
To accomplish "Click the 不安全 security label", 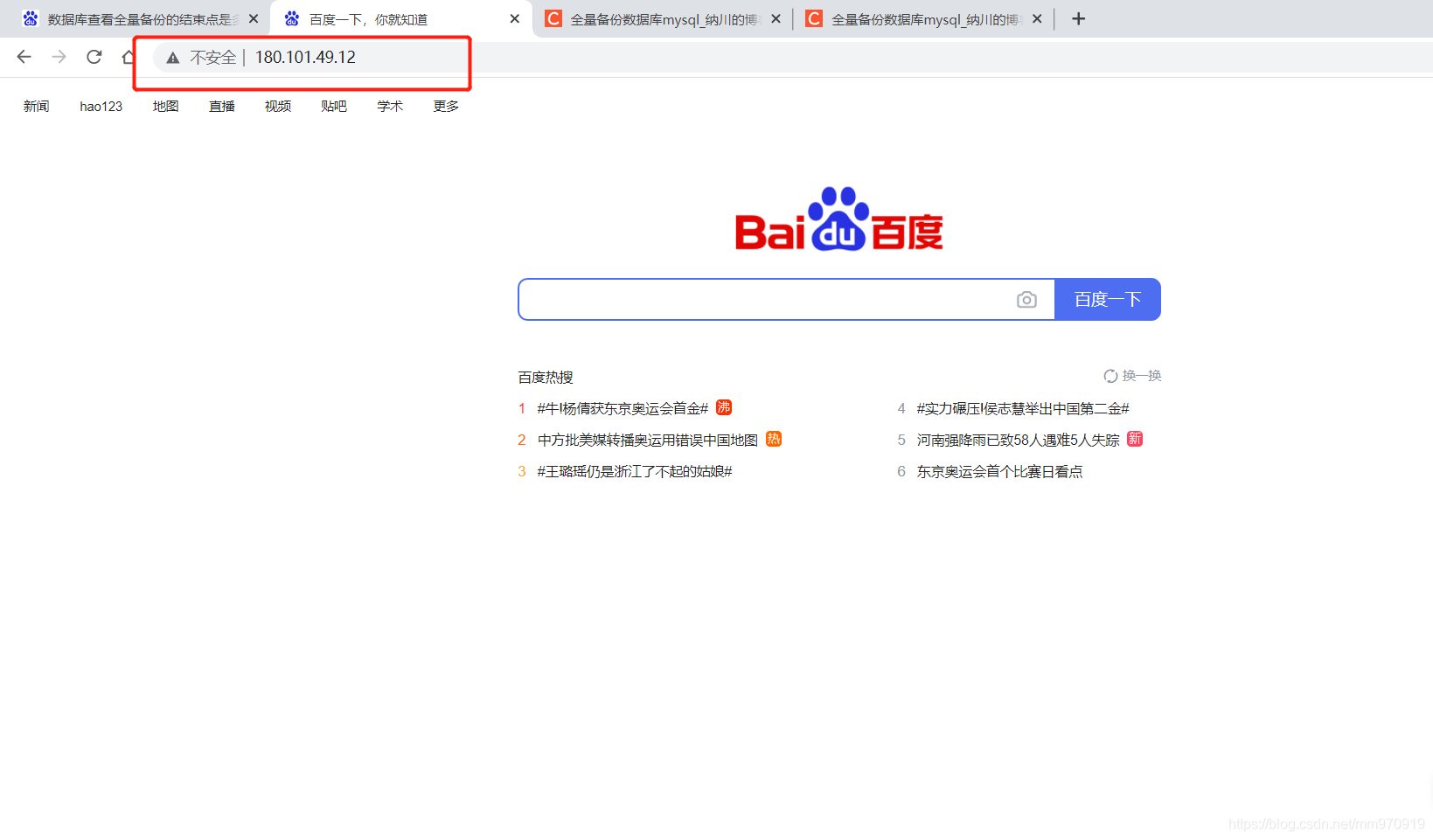I will coord(212,58).
